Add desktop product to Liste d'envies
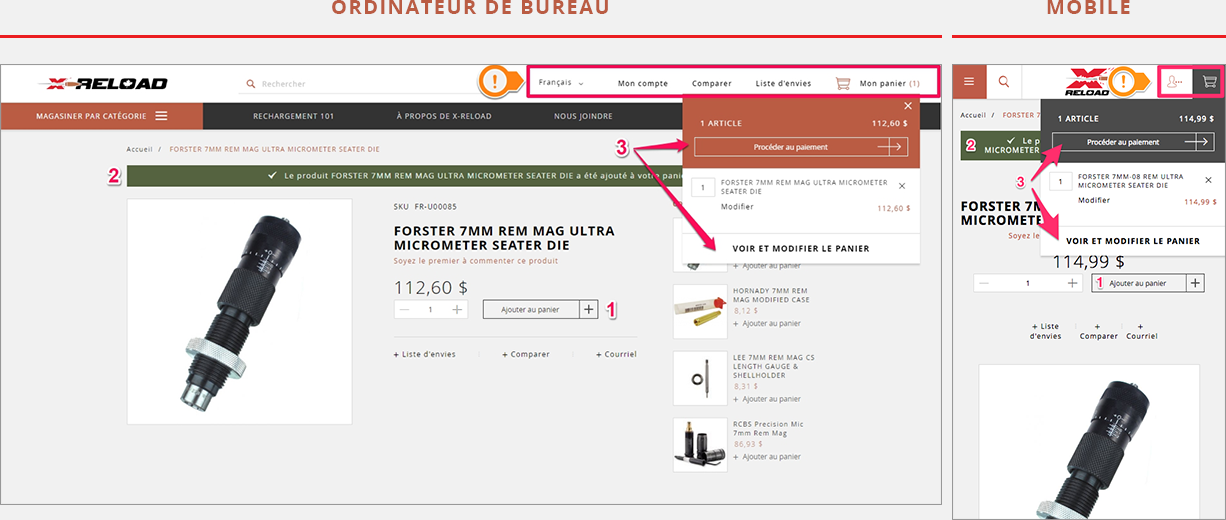The width and height of the screenshot is (1226, 520). (x=424, y=354)
